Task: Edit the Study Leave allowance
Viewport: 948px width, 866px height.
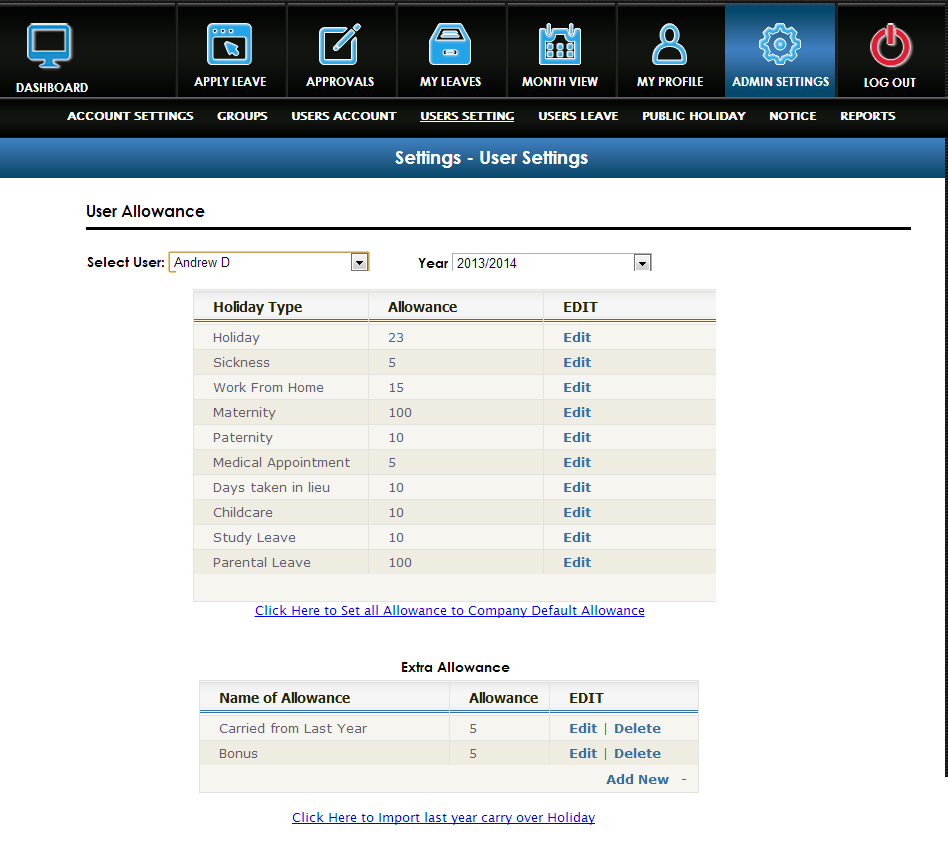Action: click(577, 538)
